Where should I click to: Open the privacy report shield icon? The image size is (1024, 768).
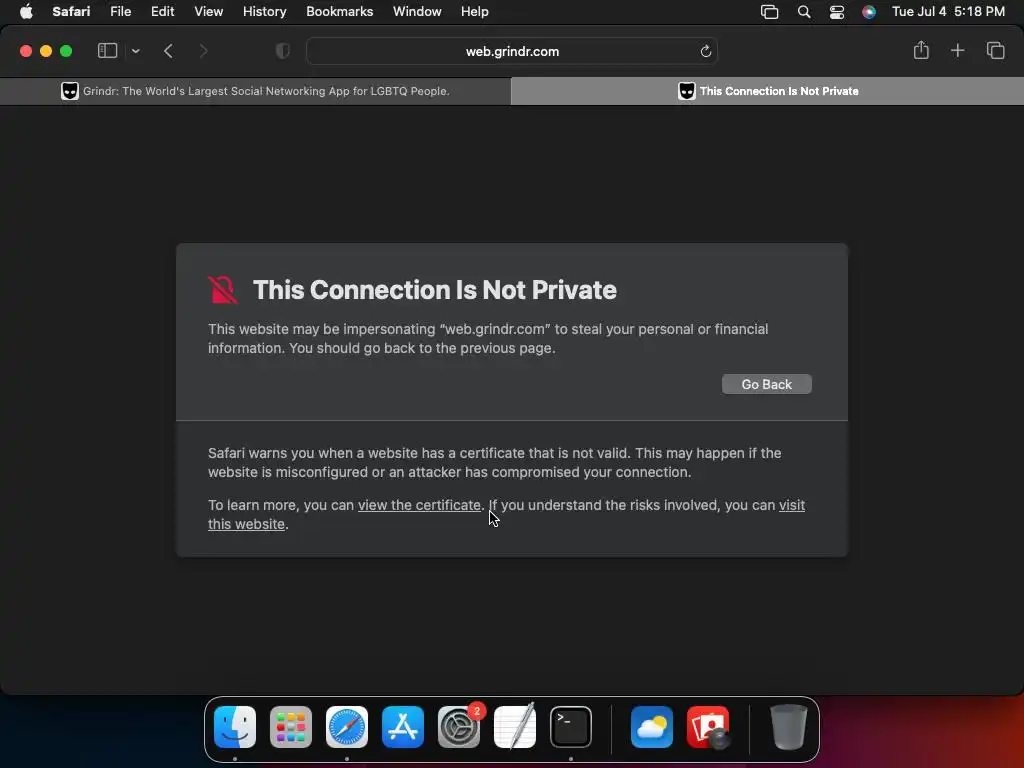(x=282, y=51)
